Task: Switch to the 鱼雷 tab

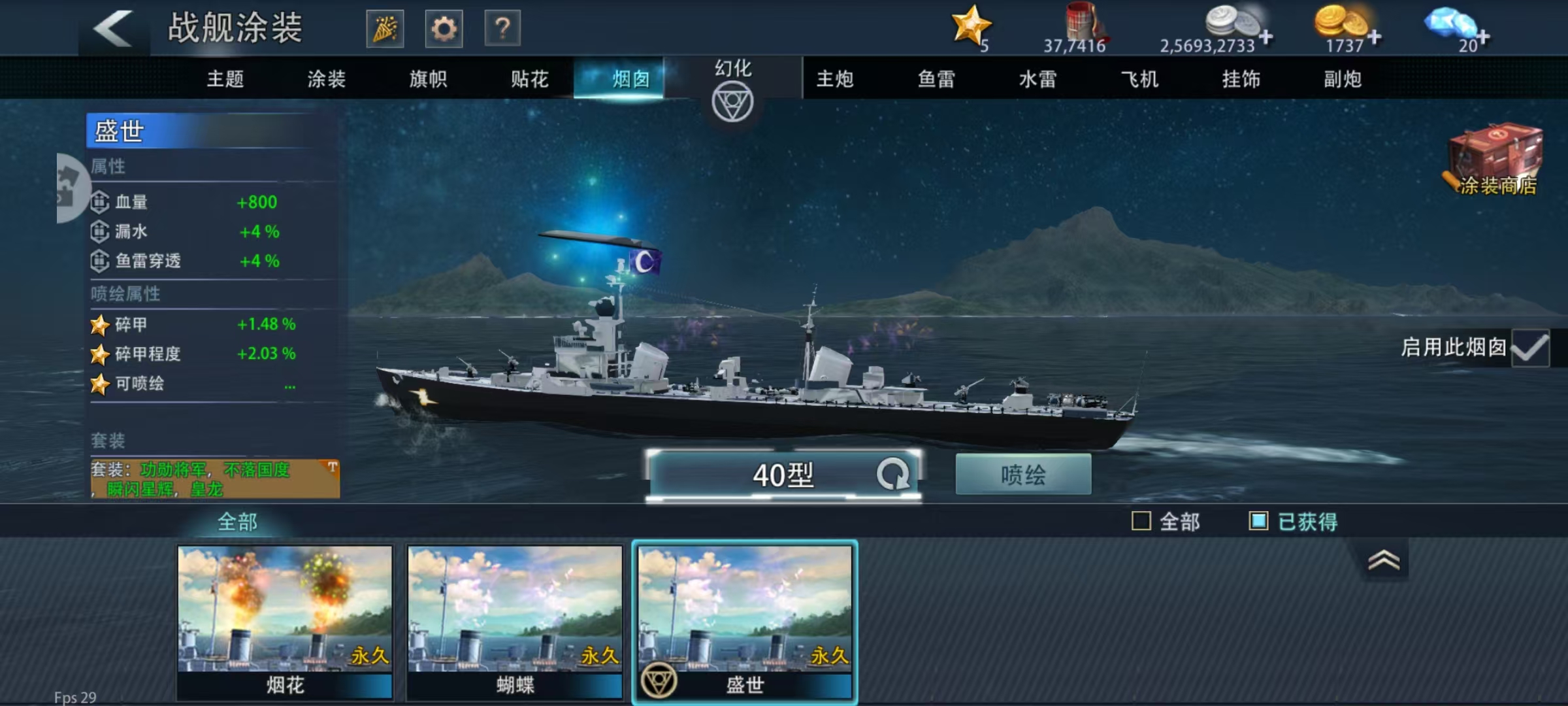Action: tap(936, 79)
